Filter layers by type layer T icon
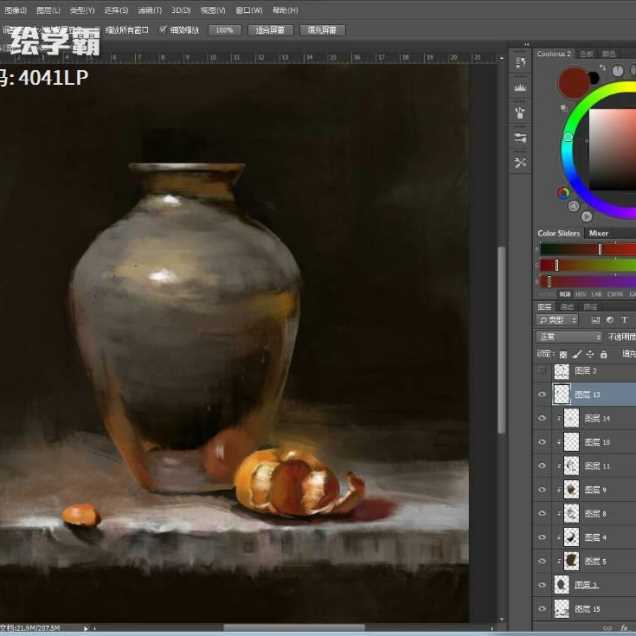 625,320
